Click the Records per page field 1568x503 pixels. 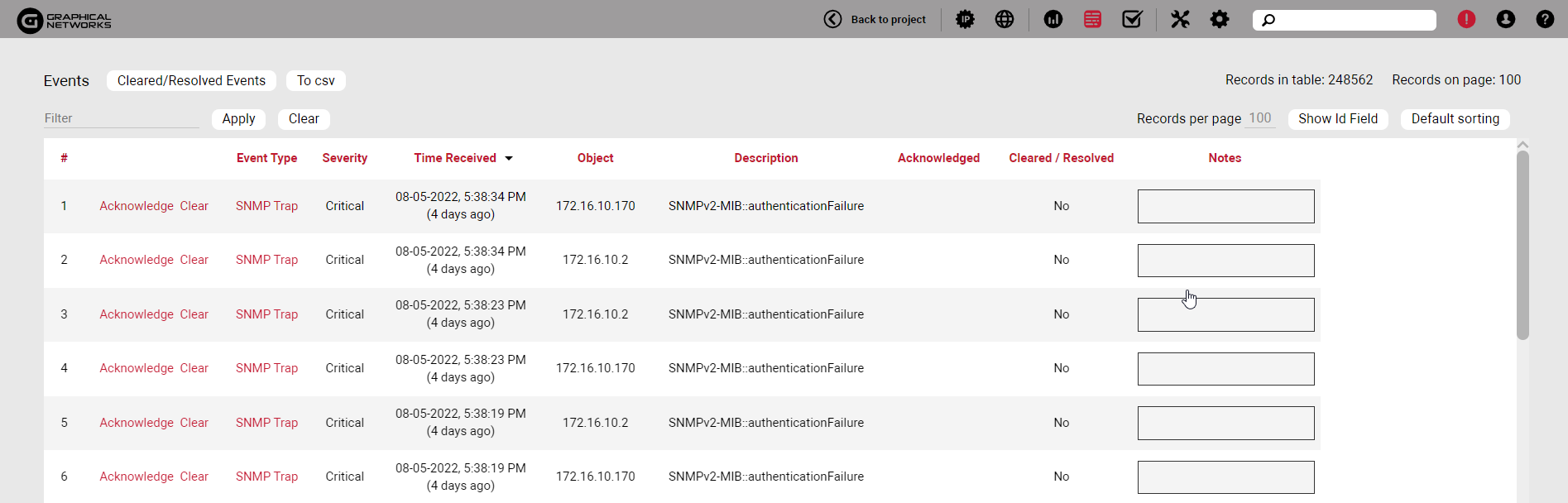1260,118
